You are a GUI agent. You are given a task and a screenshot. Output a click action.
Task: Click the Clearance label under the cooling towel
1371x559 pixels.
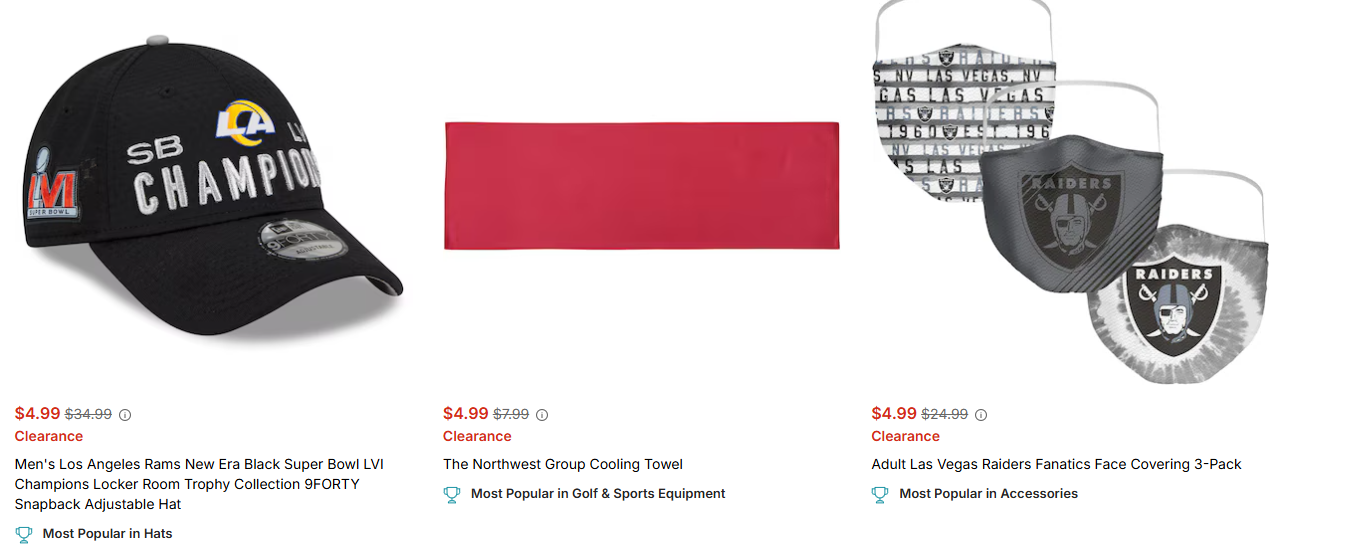click(477, 436)
